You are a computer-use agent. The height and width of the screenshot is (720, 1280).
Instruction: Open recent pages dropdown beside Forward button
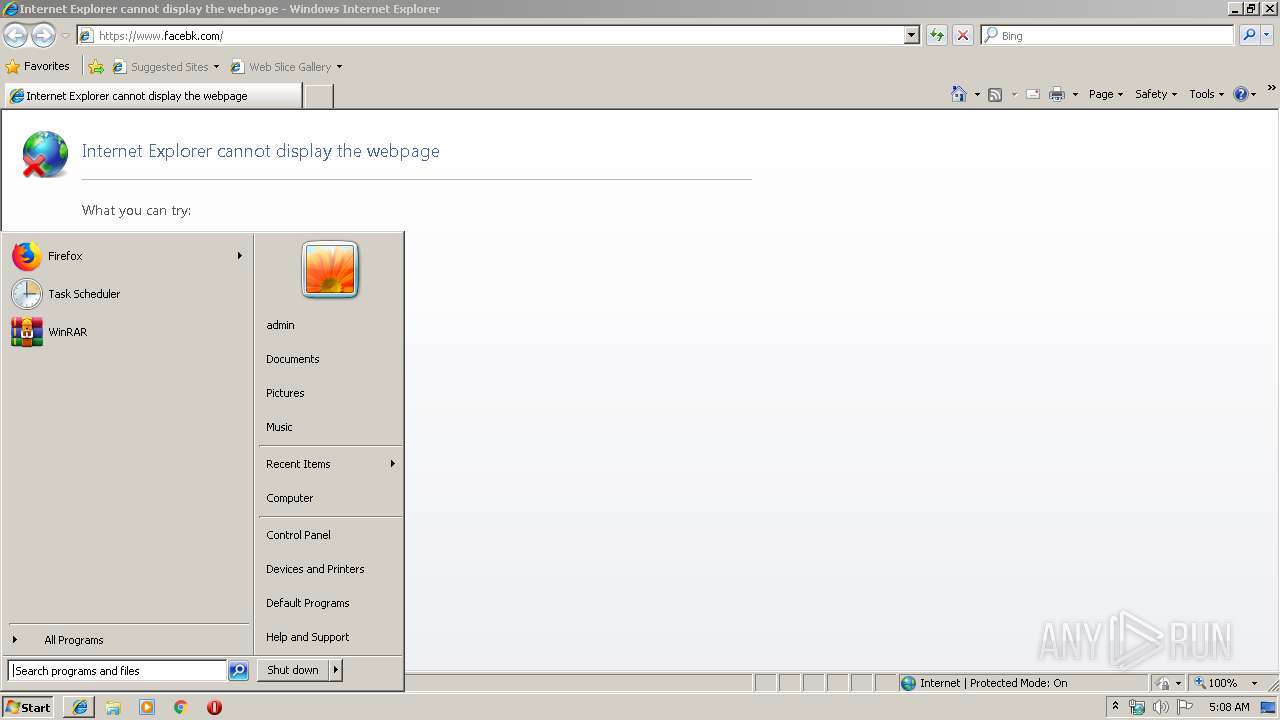(x=65, y=36)
